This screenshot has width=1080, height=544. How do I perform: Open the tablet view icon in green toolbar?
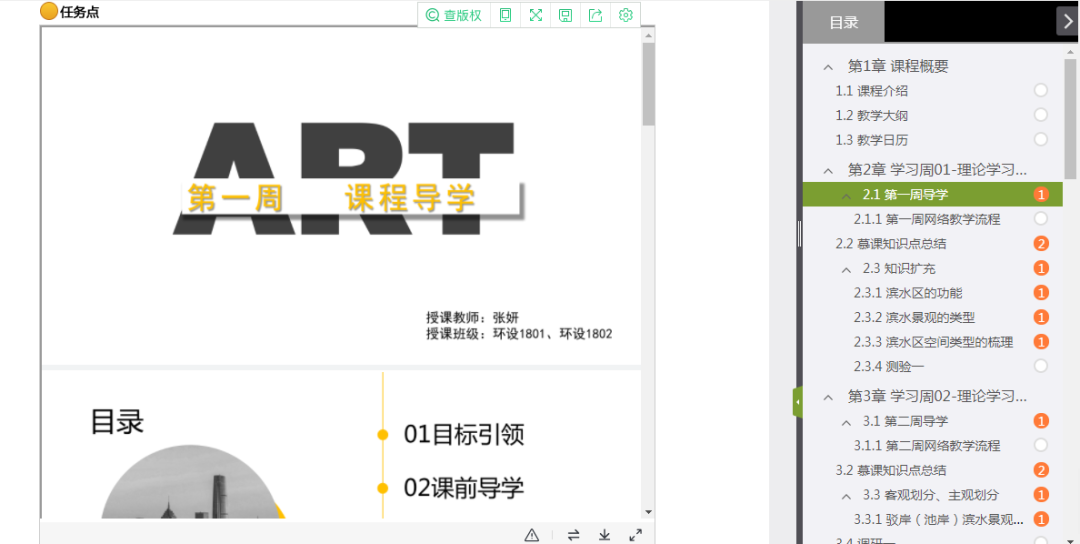click(506, 15)
